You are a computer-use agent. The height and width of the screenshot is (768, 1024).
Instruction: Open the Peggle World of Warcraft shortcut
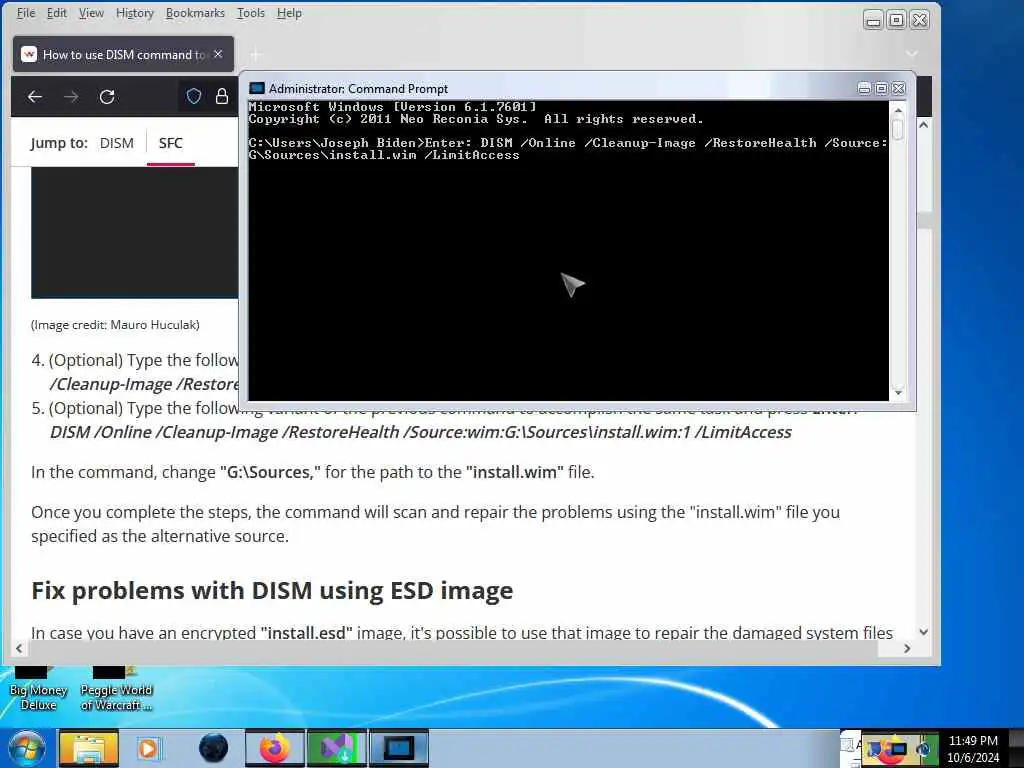[x=116, y=689]
